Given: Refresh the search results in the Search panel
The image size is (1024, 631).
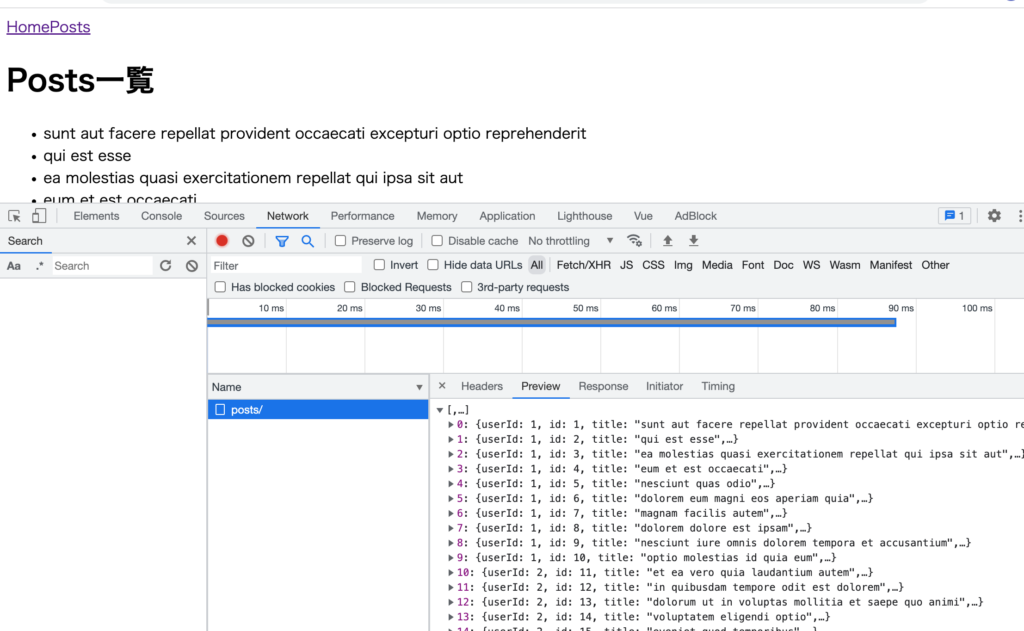Looking at the screenshot, I should pos(165,266).
